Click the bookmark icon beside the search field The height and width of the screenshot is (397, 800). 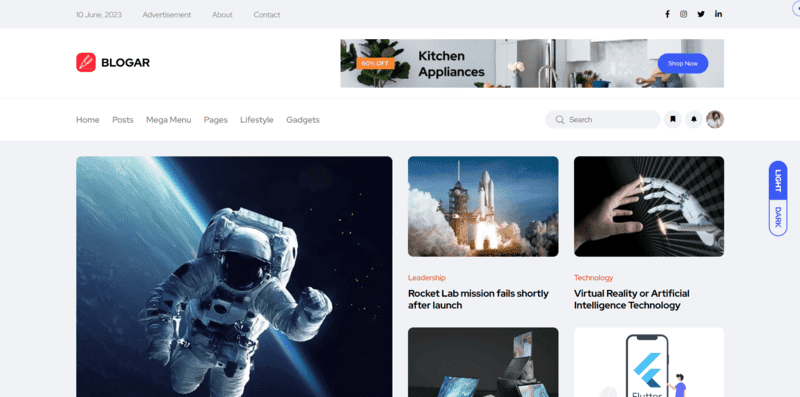coord(673,119)
